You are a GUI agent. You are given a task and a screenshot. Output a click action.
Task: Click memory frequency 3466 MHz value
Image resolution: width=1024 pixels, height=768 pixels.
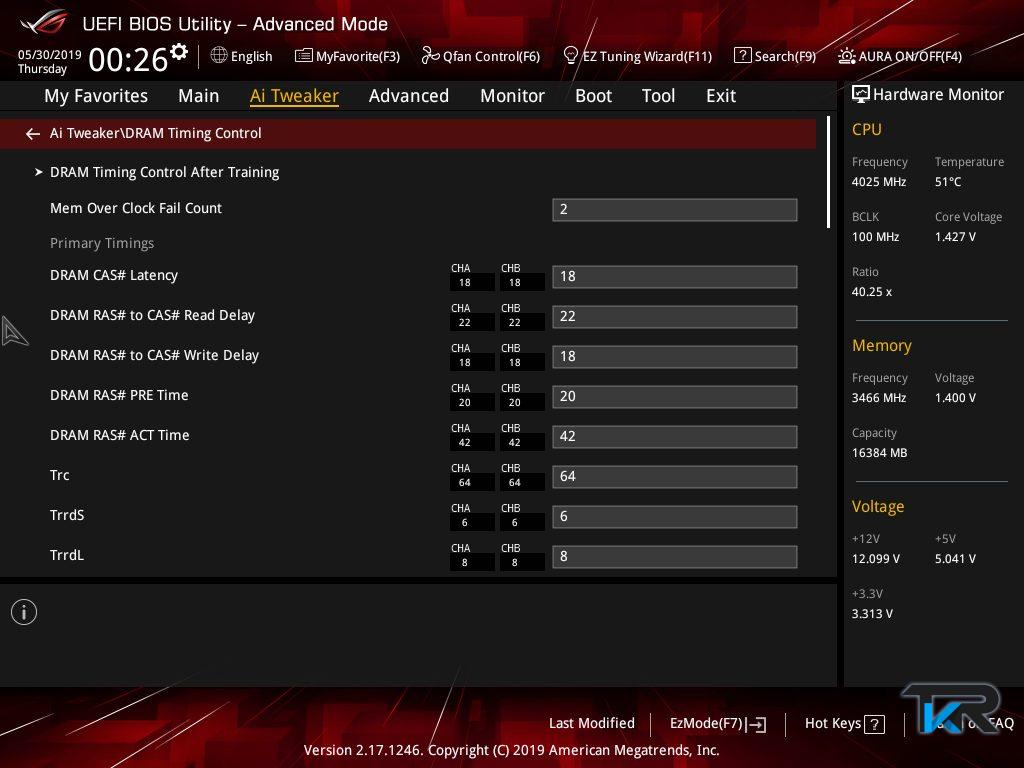[x=879, y=398]
